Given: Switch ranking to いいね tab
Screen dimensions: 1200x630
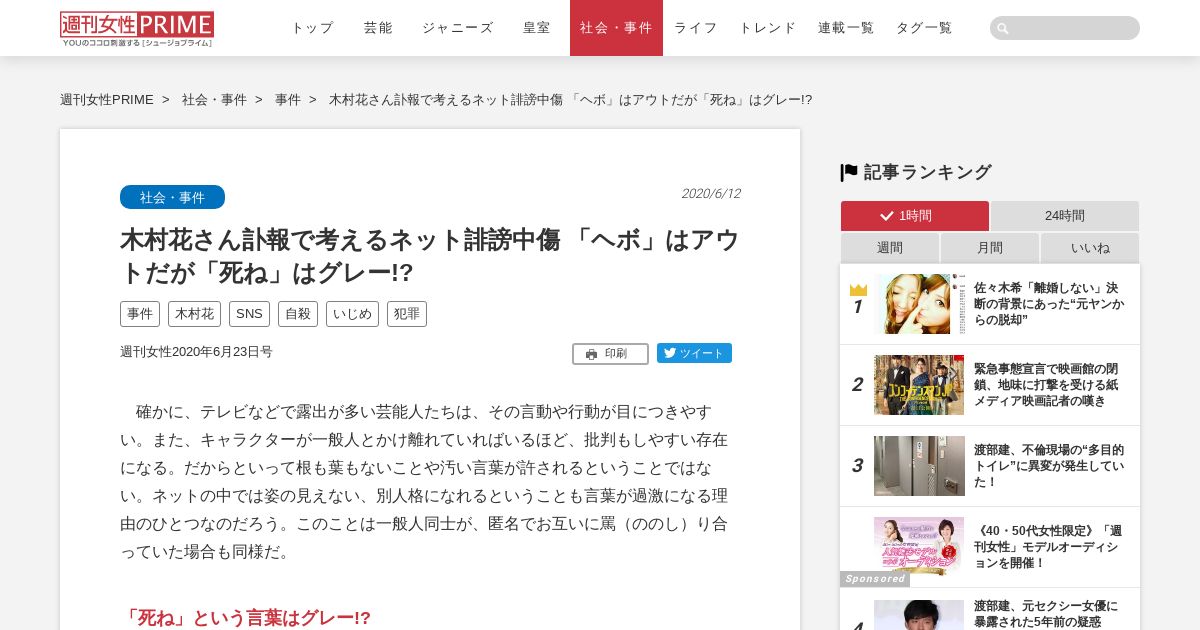Looking at the screenshot, I should [1090, 248].
